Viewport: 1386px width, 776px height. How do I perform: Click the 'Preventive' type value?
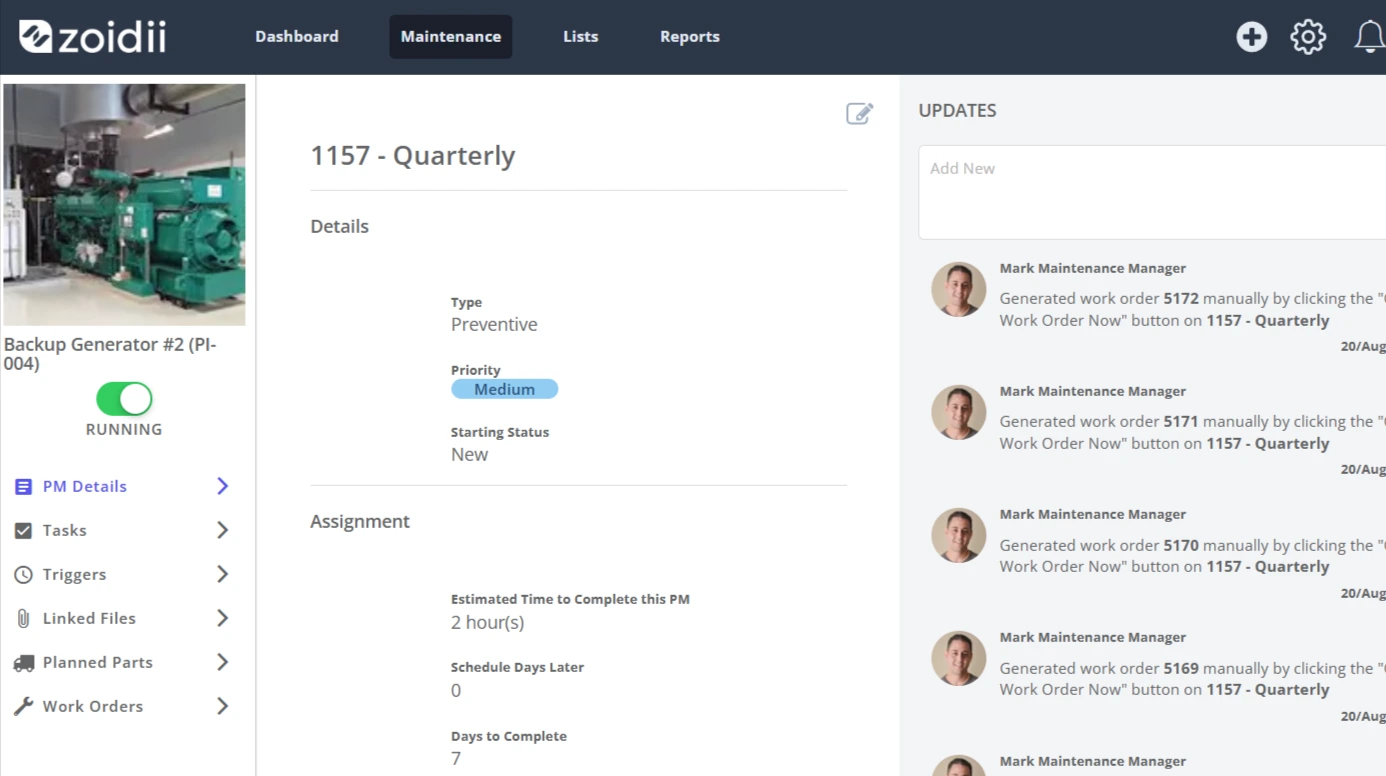coord(494,324)
